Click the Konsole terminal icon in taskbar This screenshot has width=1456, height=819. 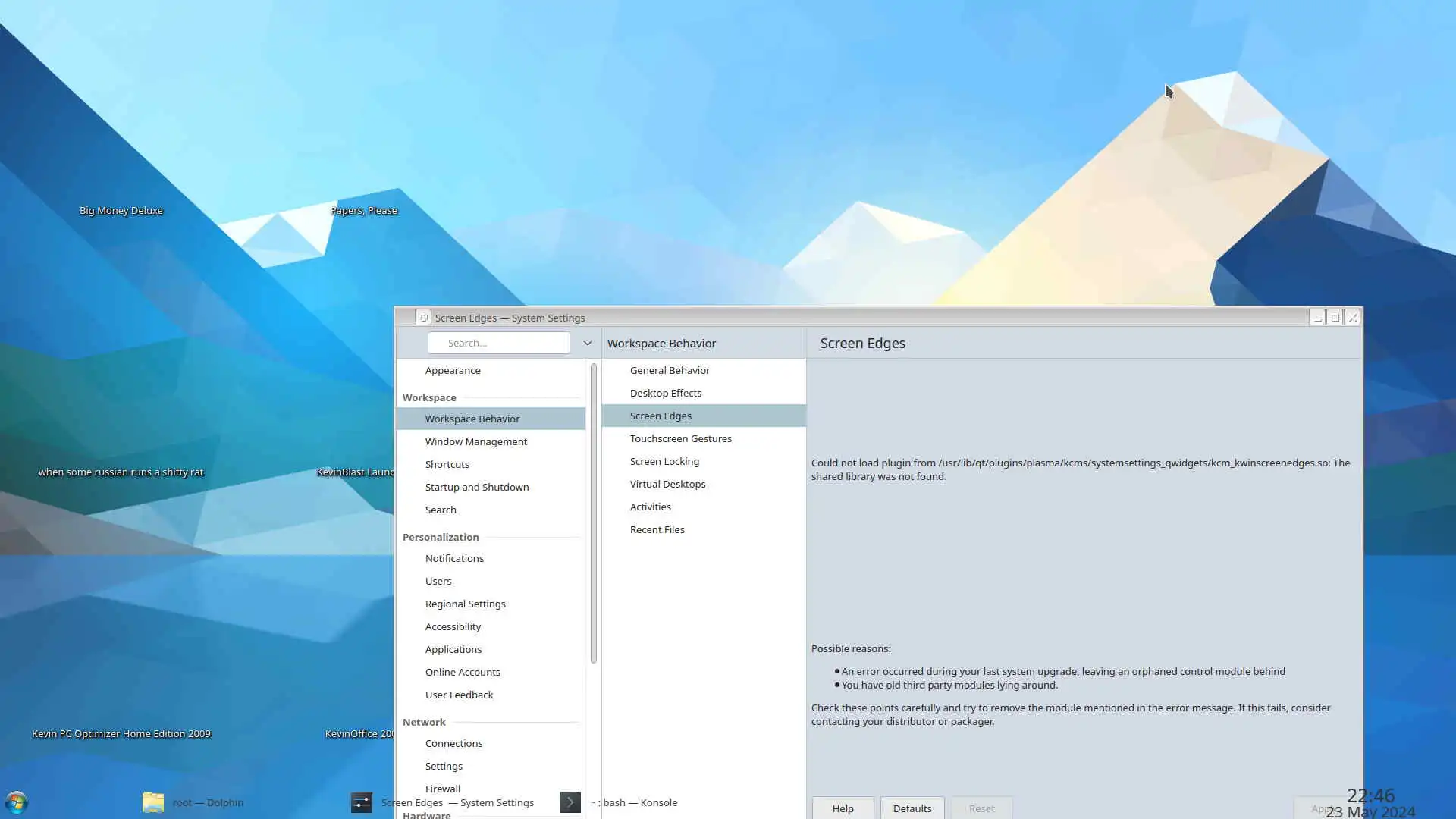click(x=570, y=802)
